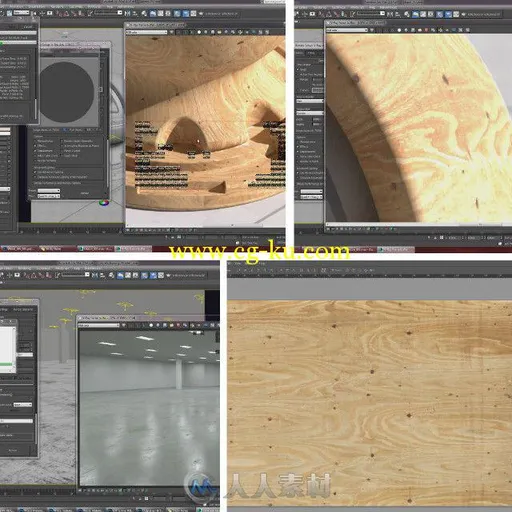The image size is (512, 512).
Task: Click white circle alpha icon in bottom-left frame buffer
Action: 151,325
